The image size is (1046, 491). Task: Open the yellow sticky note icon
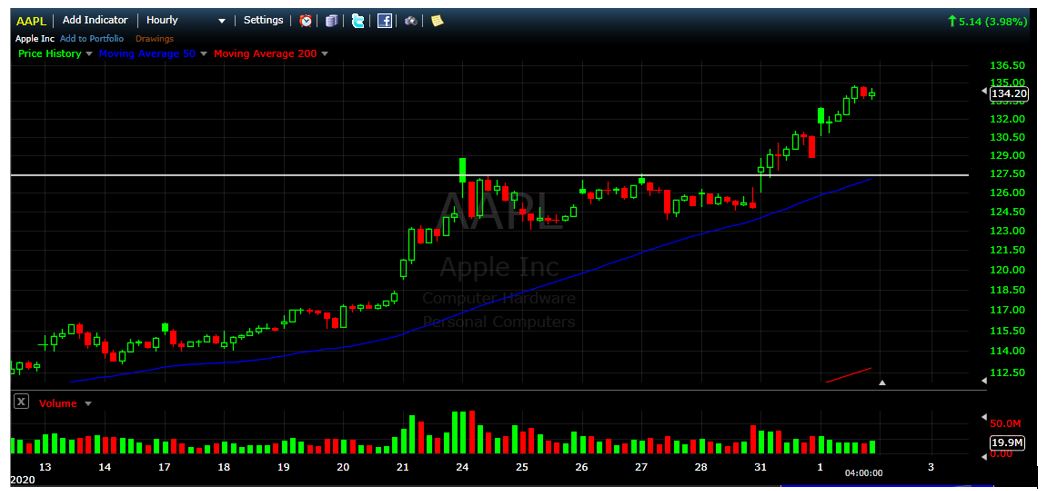click(437, 21)
